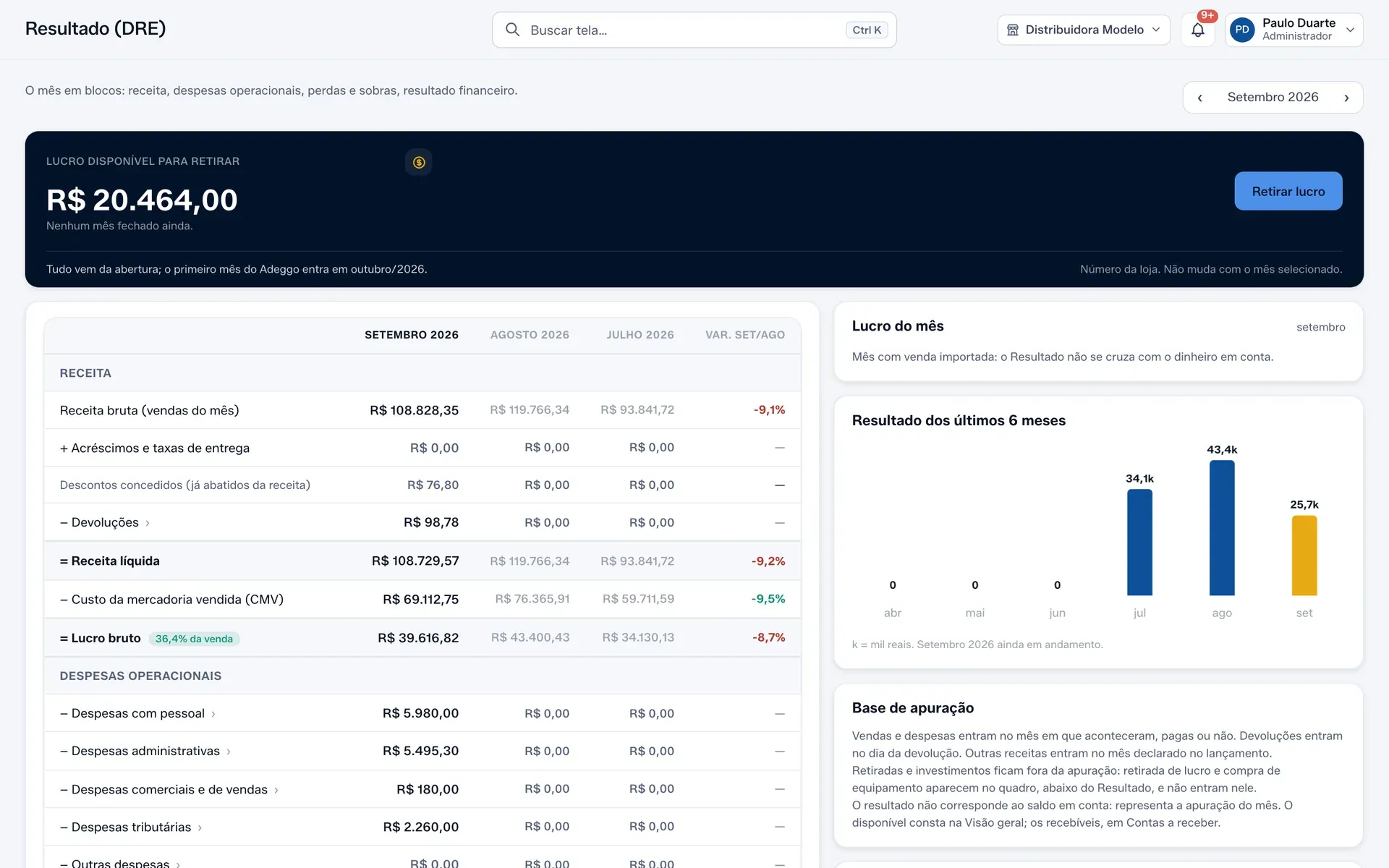Open Paulo Duarte account menu
The image size is (1389, 868).
1294,30
